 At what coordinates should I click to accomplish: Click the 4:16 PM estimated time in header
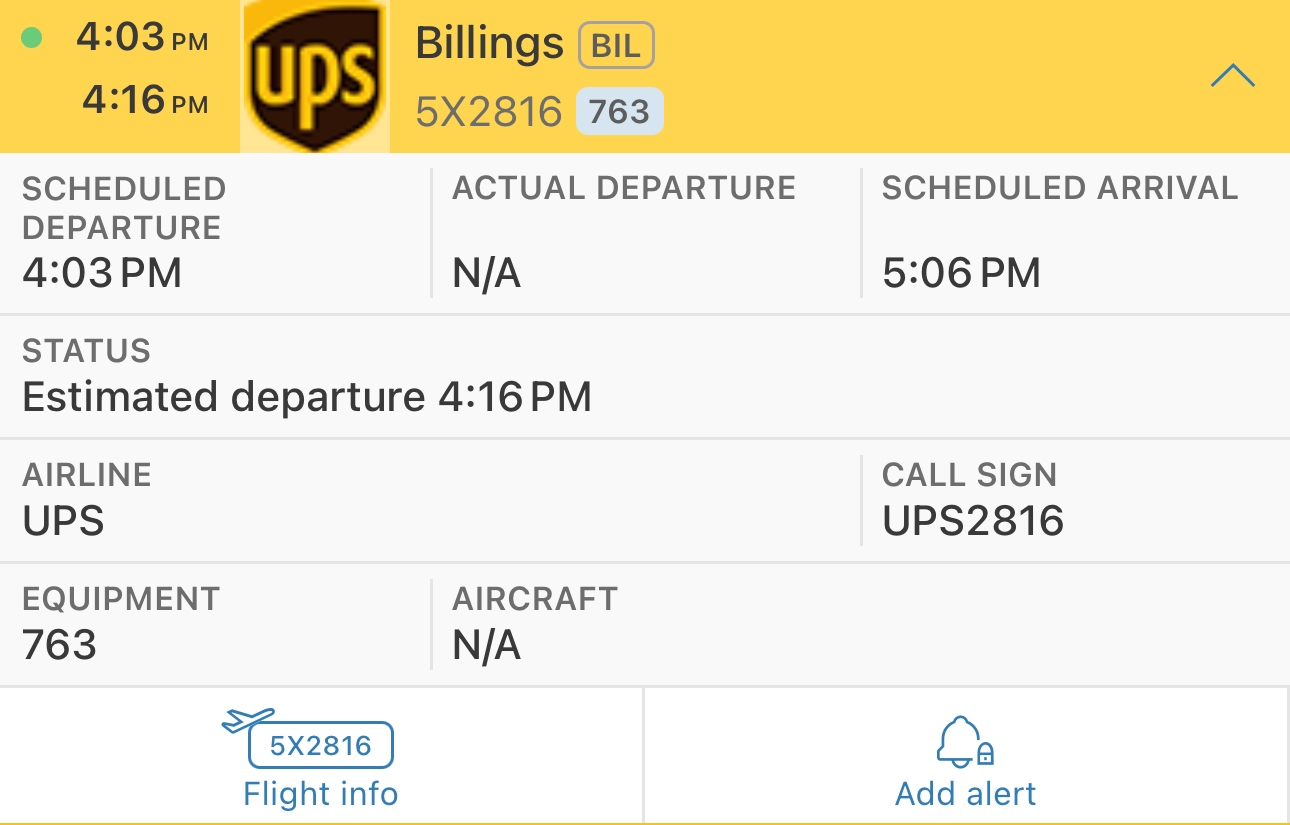click(145, 100)
